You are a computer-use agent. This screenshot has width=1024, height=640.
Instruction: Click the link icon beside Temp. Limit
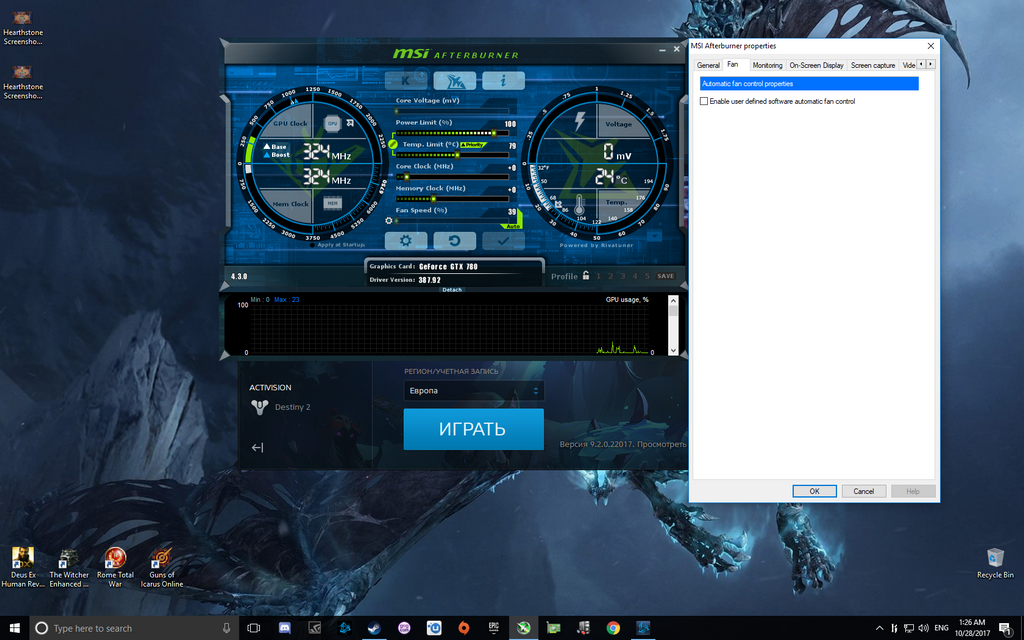(392, 144)
